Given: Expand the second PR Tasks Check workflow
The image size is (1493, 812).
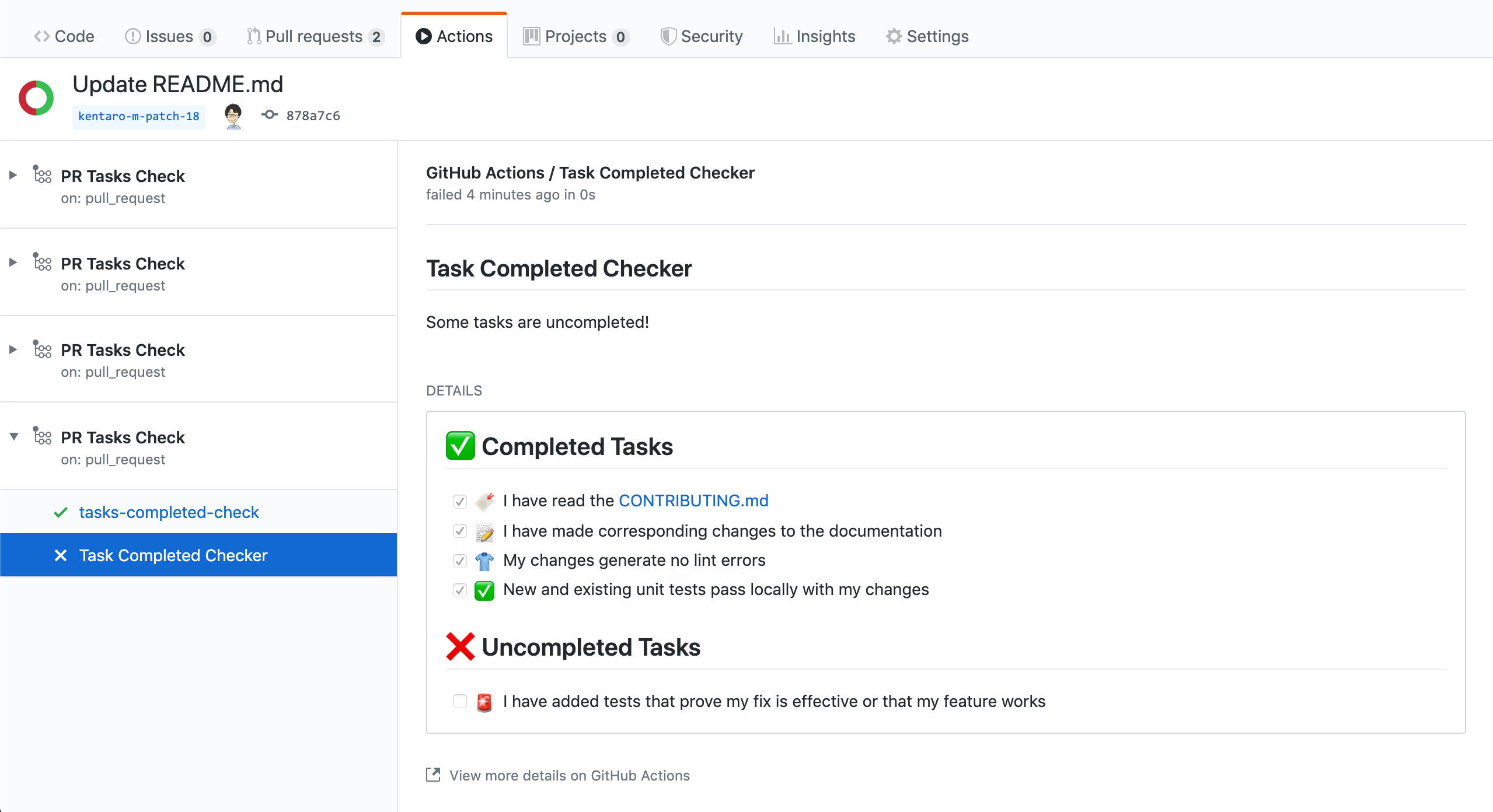Looking at the screenshot, I should tap(13, 262).
